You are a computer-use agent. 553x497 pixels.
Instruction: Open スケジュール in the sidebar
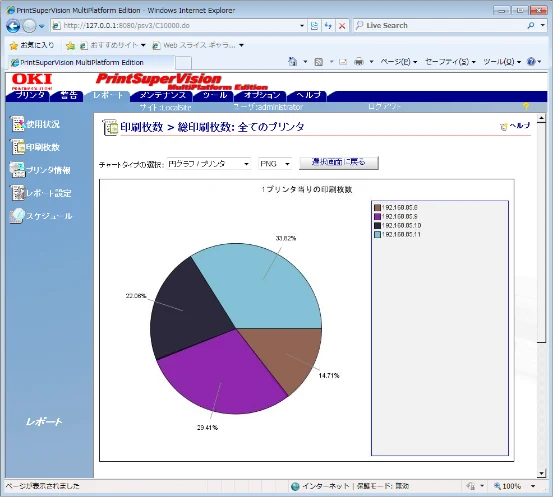pos(41,216)
